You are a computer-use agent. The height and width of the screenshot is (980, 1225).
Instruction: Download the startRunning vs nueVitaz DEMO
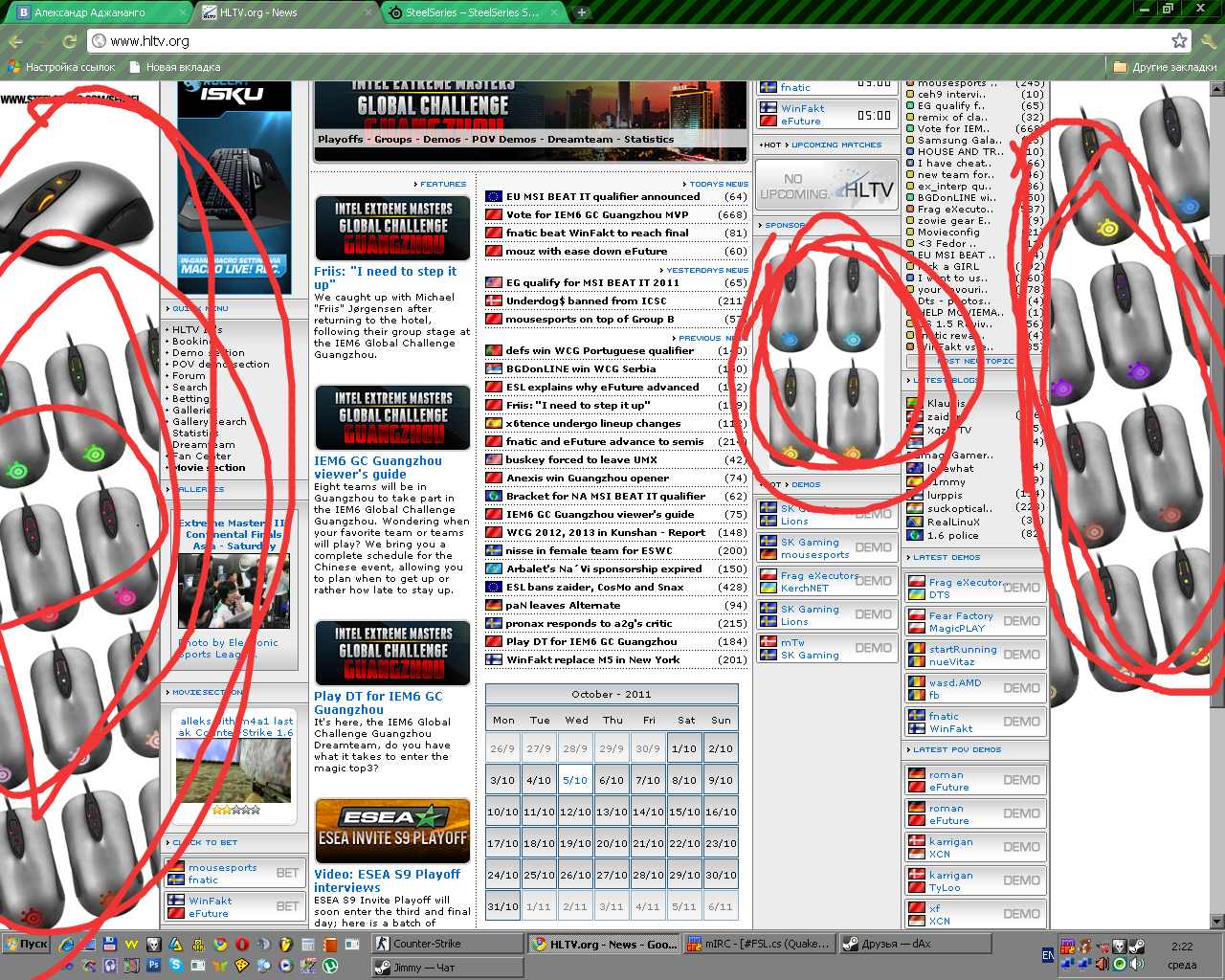coord(1021,655)
